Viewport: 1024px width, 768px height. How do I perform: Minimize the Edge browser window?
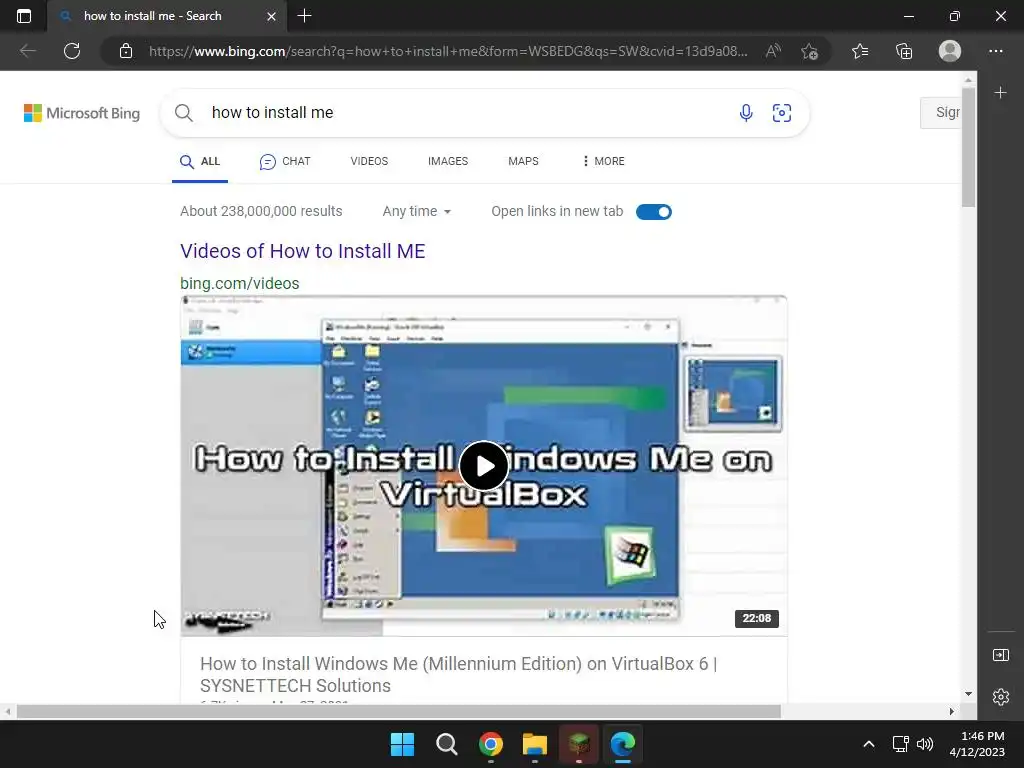point(908,16)
